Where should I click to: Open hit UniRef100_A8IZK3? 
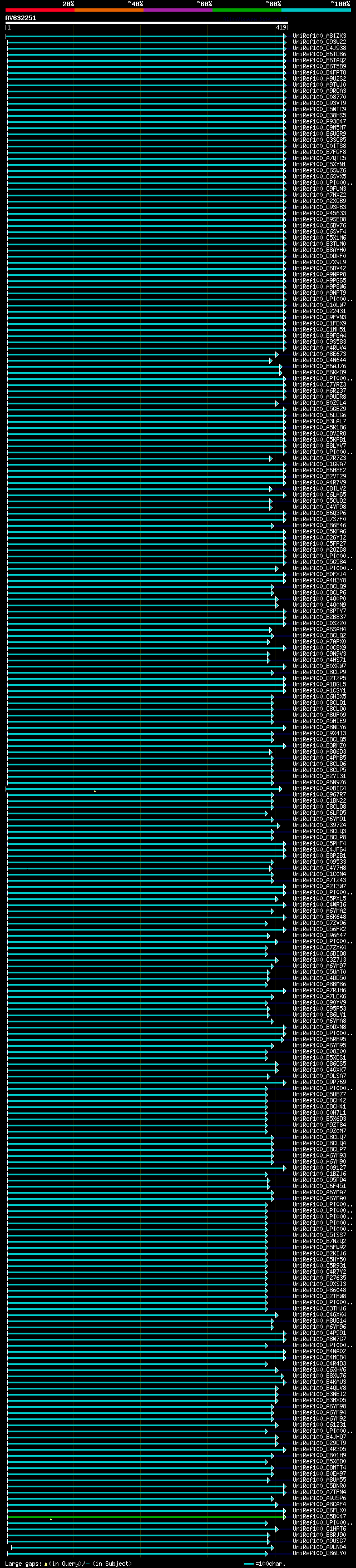coord(319,36)
